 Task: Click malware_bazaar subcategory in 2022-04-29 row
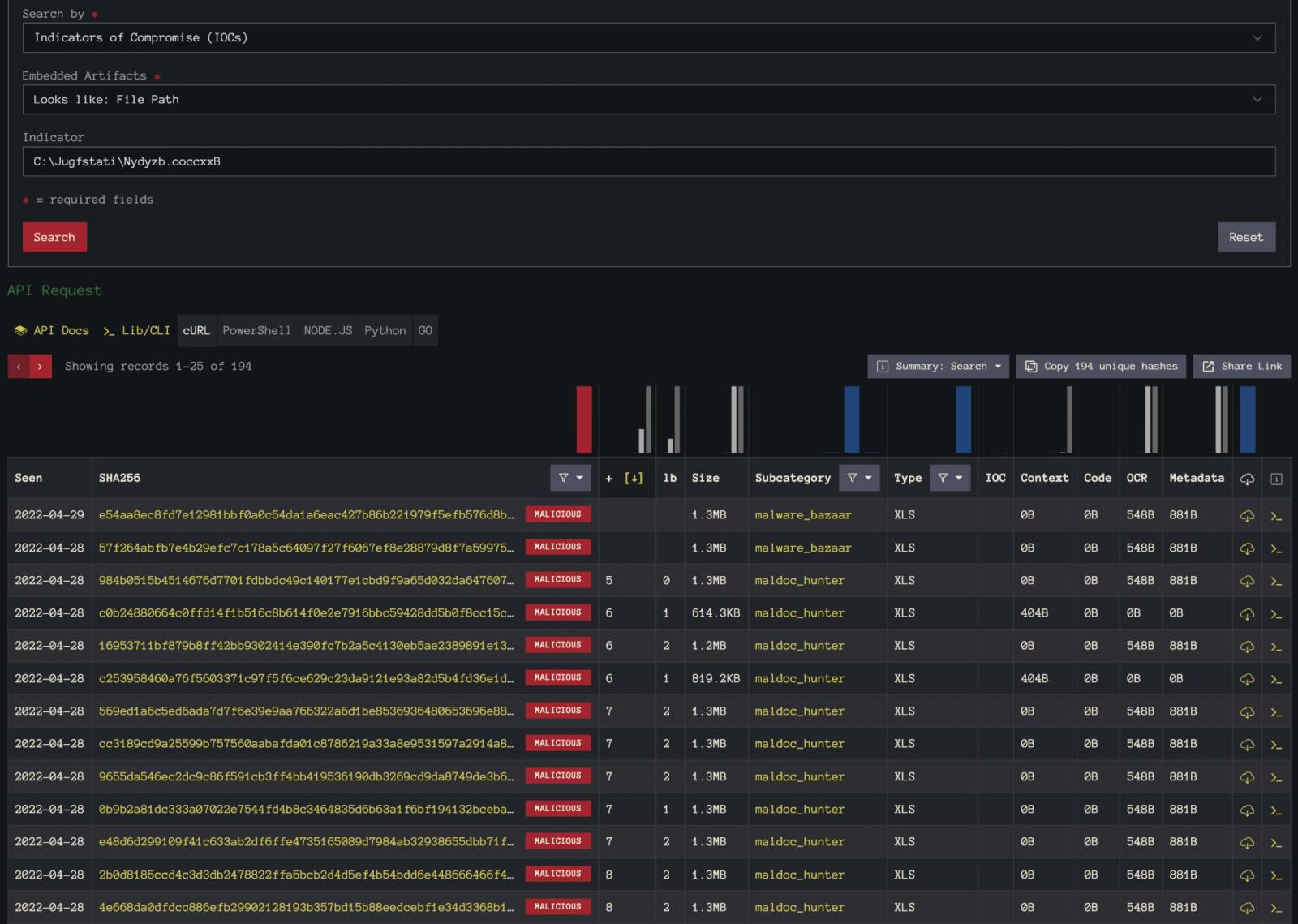click(803, 515)
